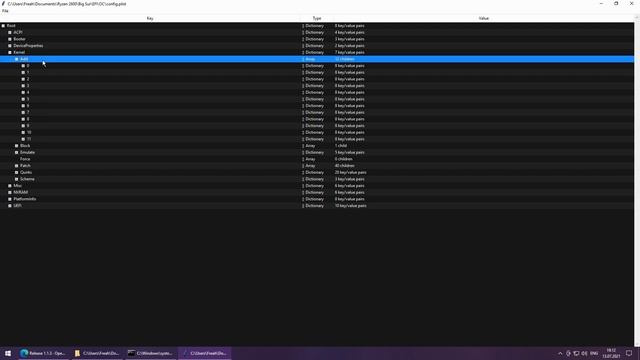Sort by the Key column header
Viewport: 640px width, 360px height.
150,18
